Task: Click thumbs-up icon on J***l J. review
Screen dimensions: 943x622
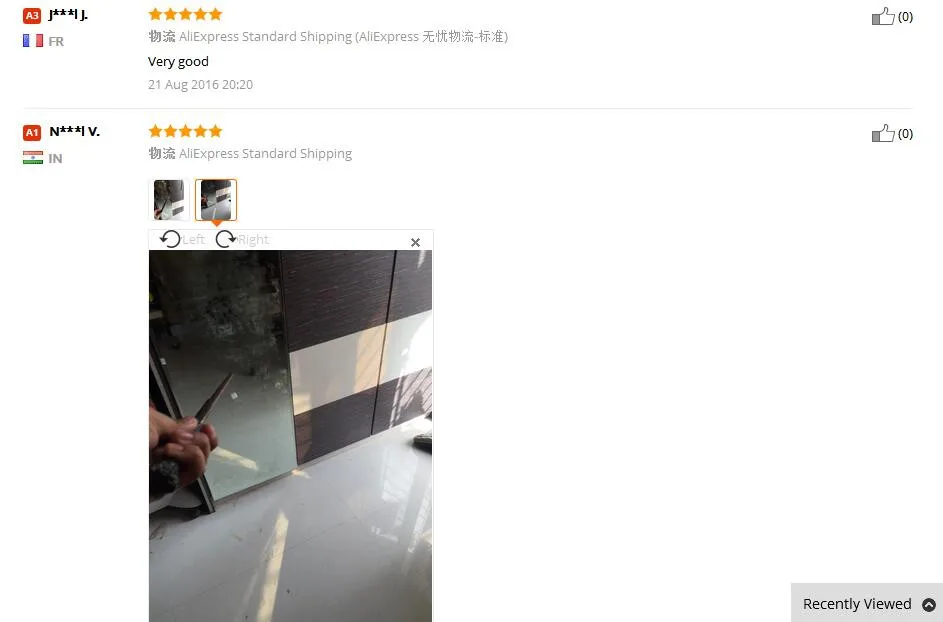Action: pos(883,16)
